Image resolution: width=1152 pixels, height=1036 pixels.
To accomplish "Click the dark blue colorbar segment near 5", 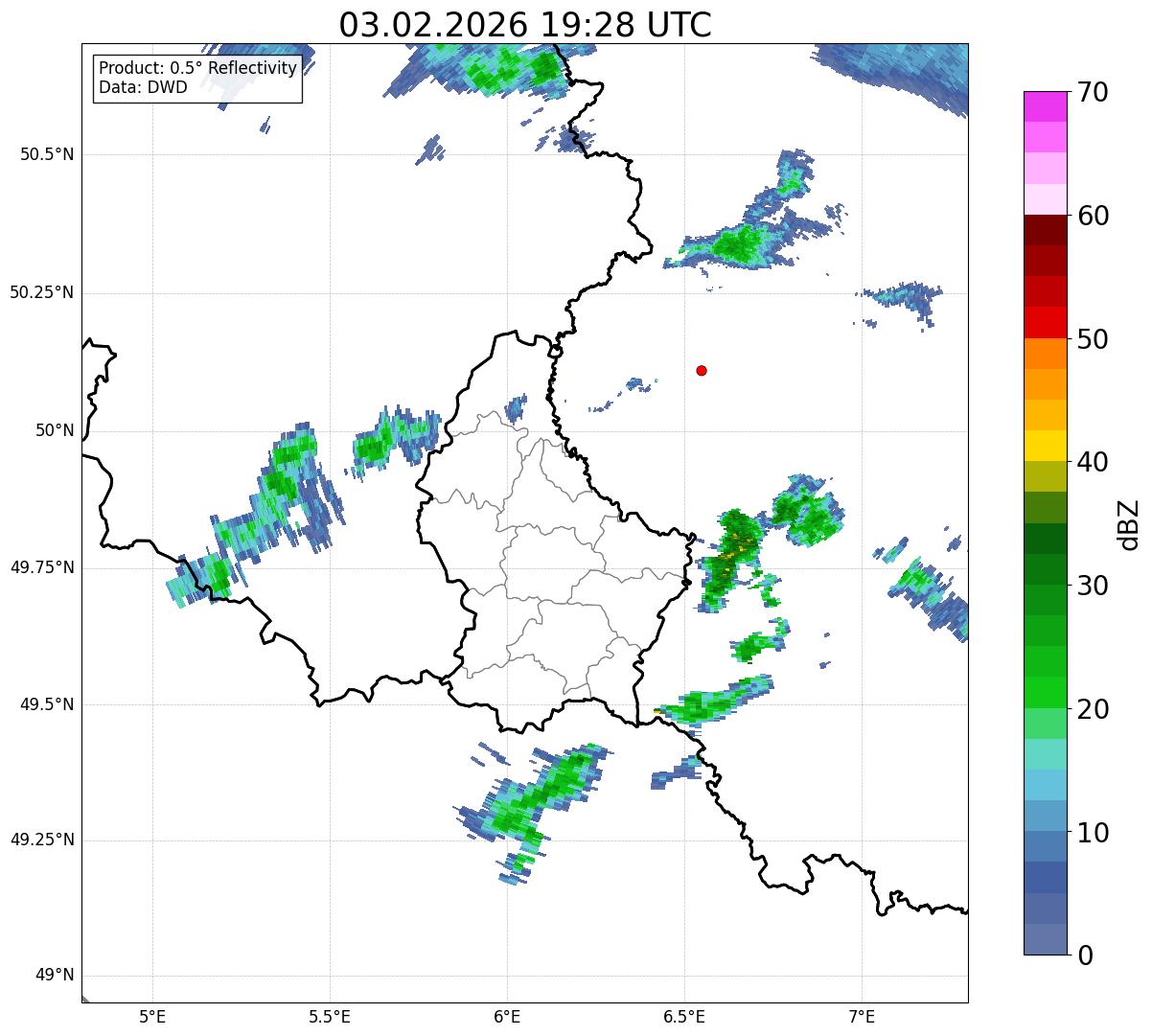I will coord(1045,878).
